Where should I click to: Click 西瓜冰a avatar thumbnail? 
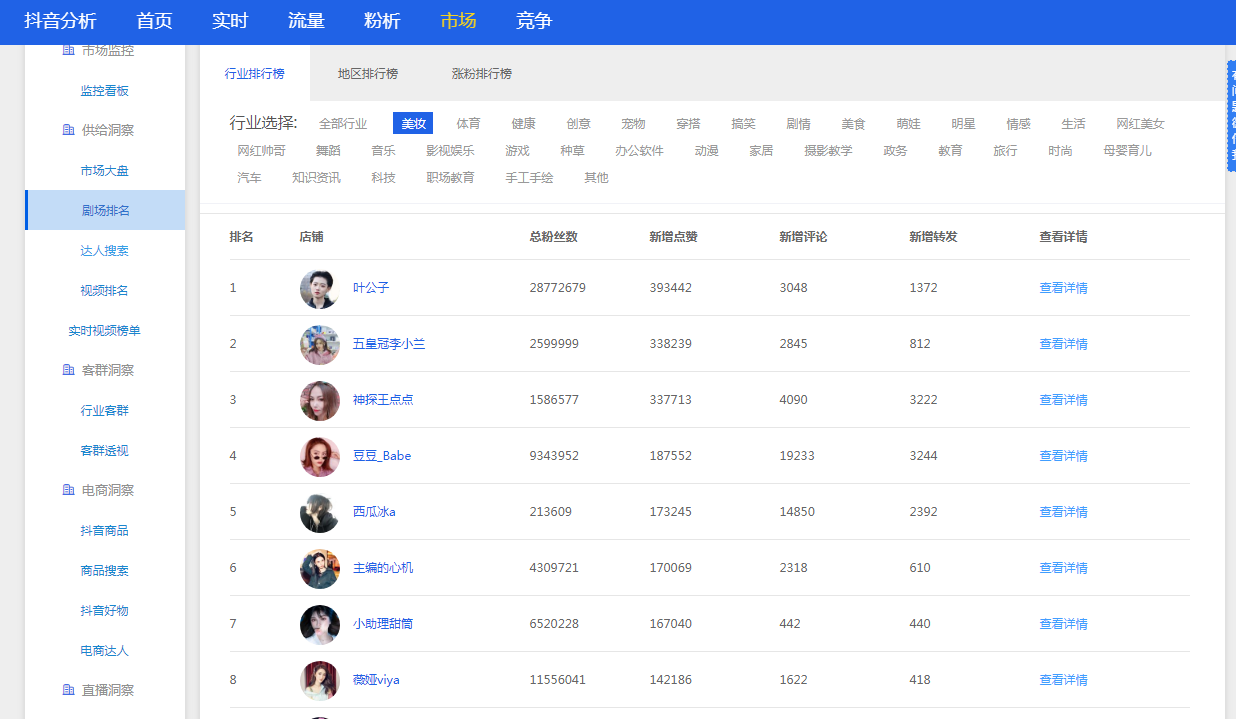click(320, 512)
